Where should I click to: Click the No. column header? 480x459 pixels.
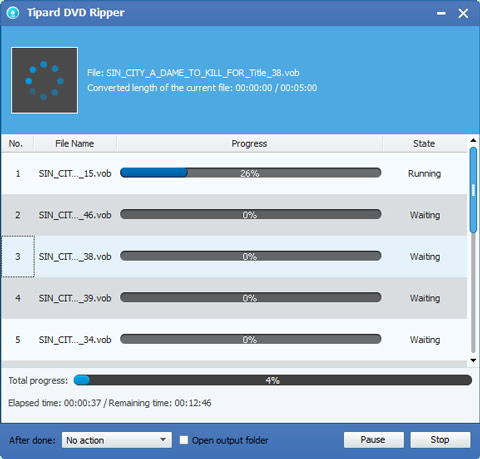point(16,144)
